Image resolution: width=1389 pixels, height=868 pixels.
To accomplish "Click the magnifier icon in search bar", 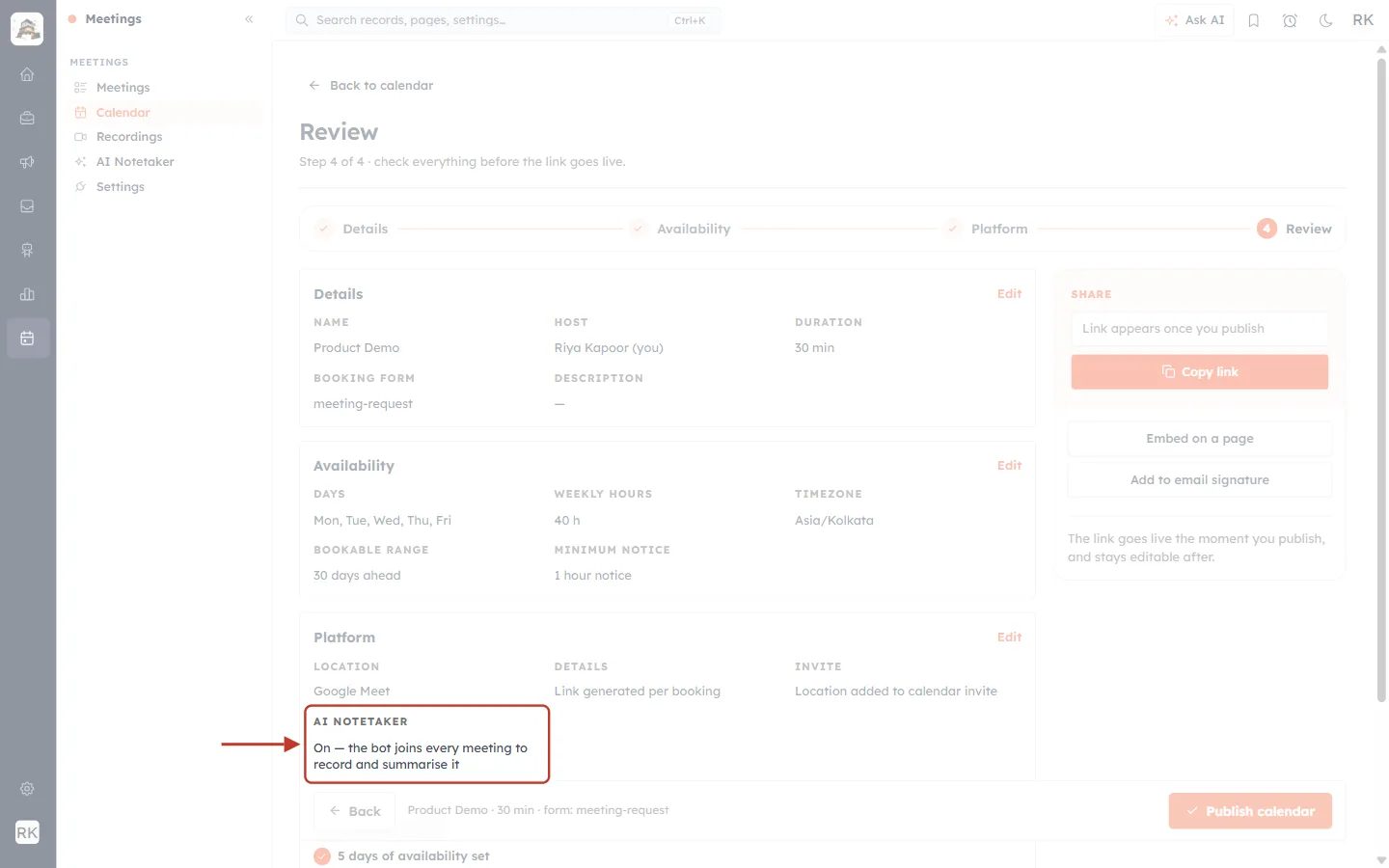I will [x=302, y=20].
